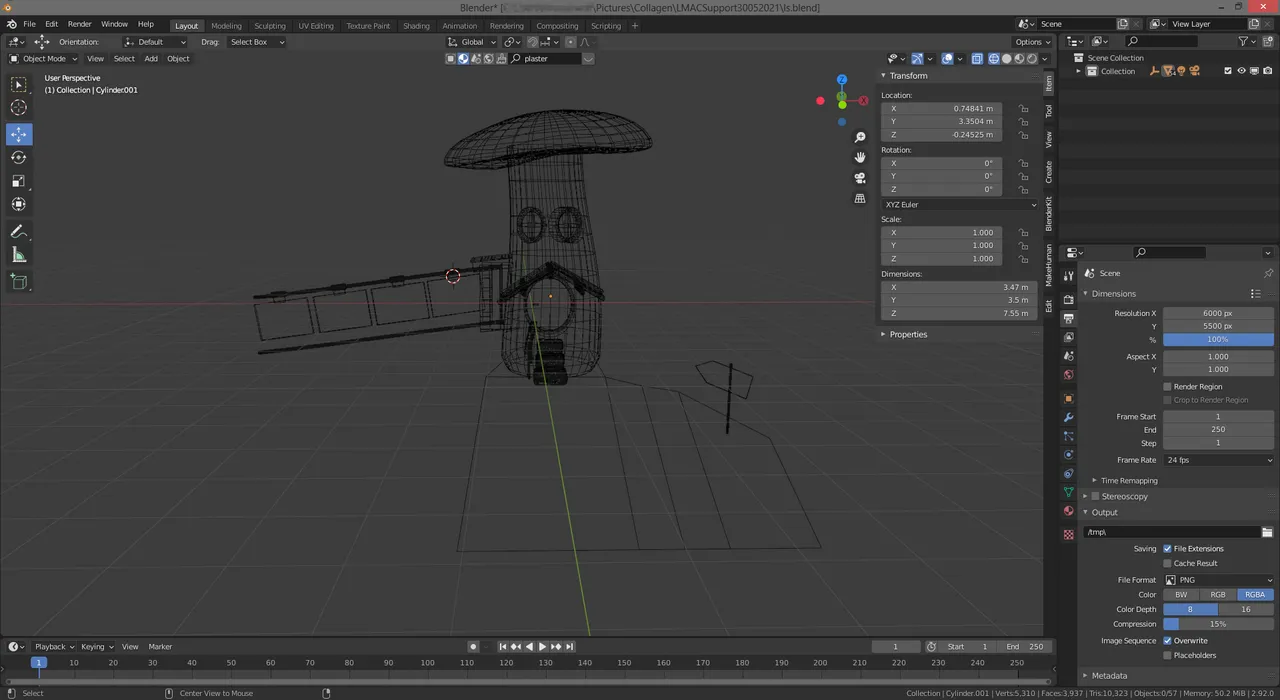This screenshot has width=1280, height=700.
Task: Switch to the Shading workspace tab
Action: [416, 25]
